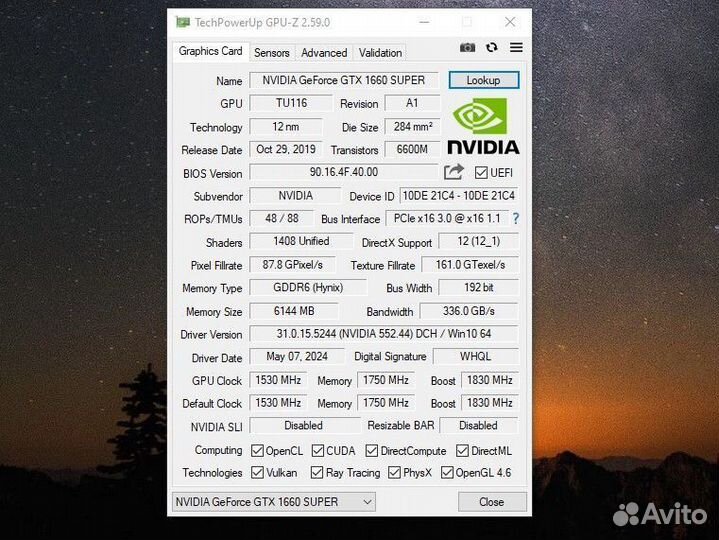
Task: Click the BIOS export share icon
Action: pyautogui.click(x=454, y=172)
